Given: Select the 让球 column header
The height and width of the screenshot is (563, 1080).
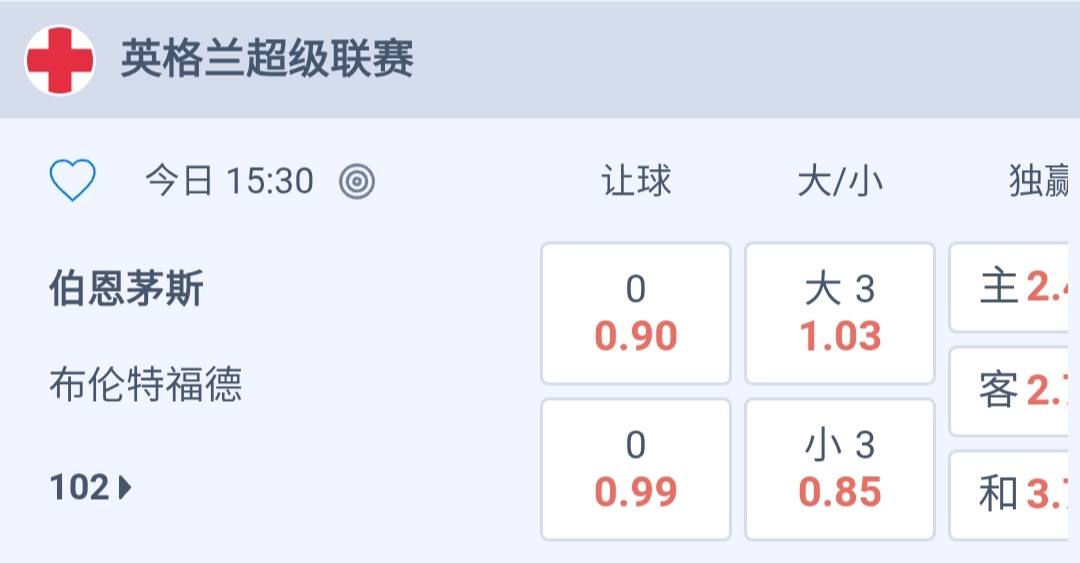Looking at the screenshot, I should point(636,181).
